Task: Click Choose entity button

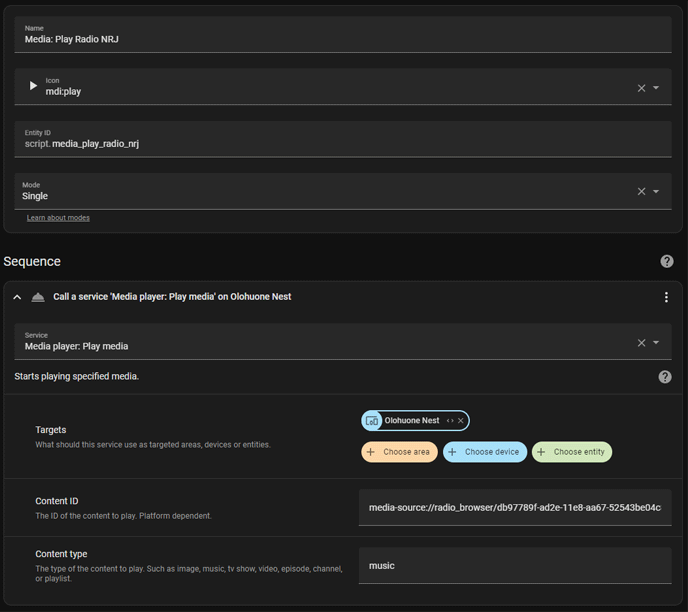Action: (572, 452)
